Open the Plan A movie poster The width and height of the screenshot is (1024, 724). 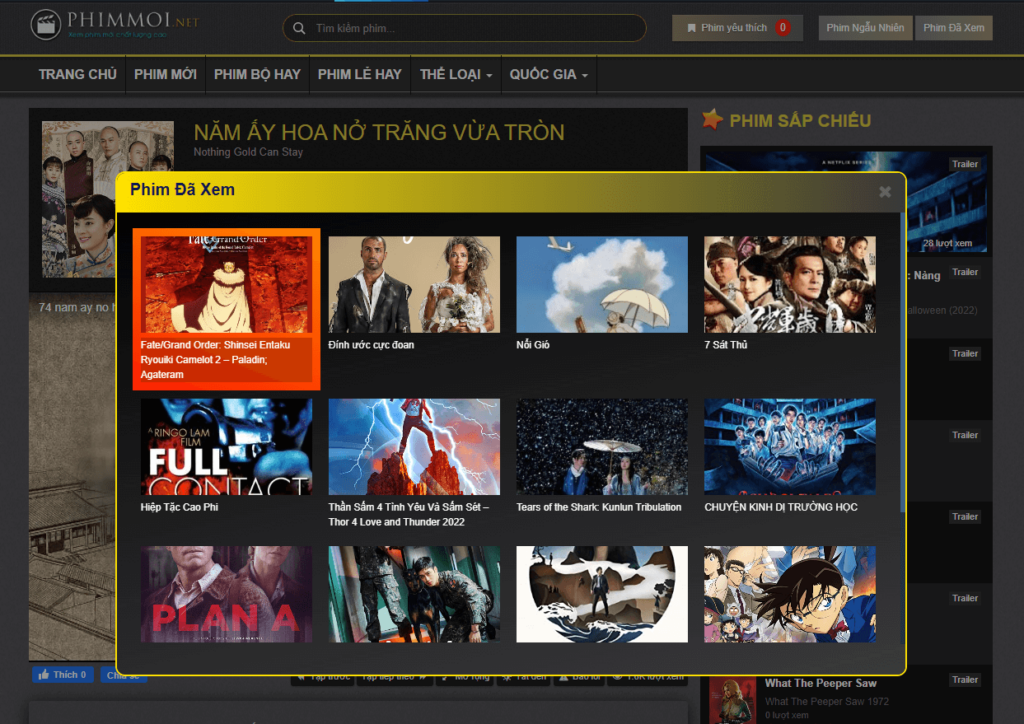[227, 594]
